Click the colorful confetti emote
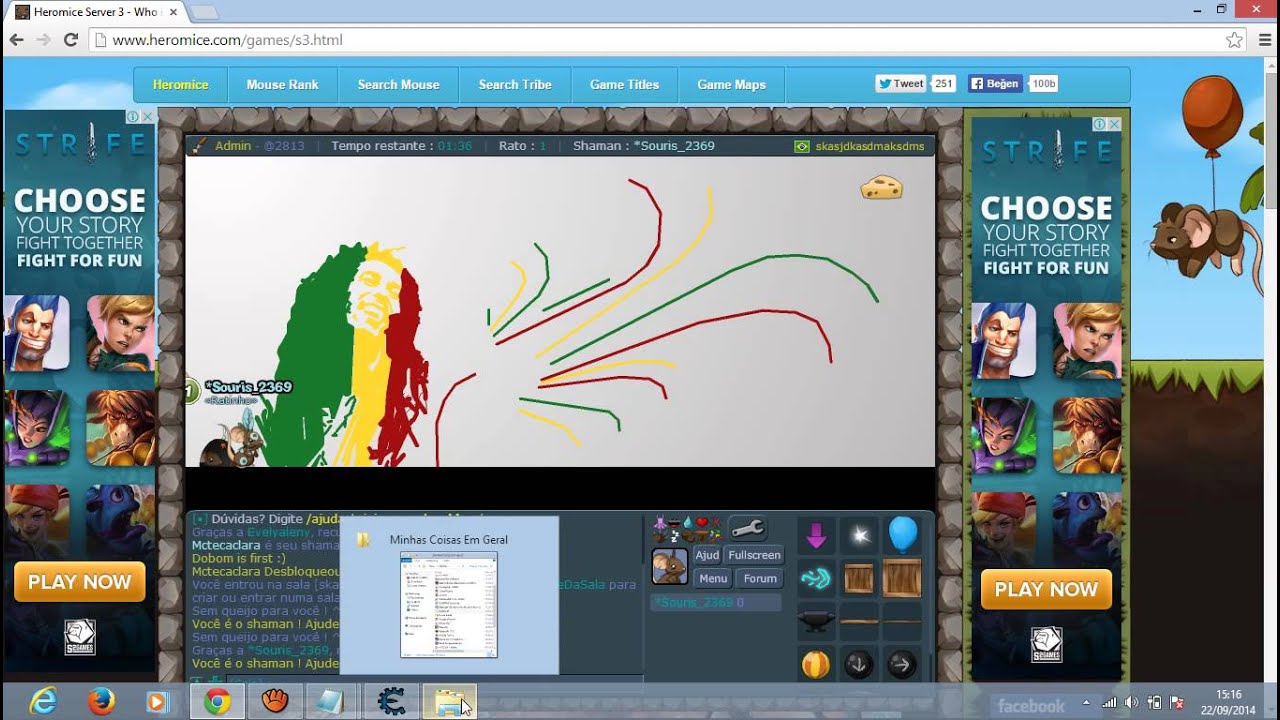The image size is (1280, 720). [x=715, y=534]
